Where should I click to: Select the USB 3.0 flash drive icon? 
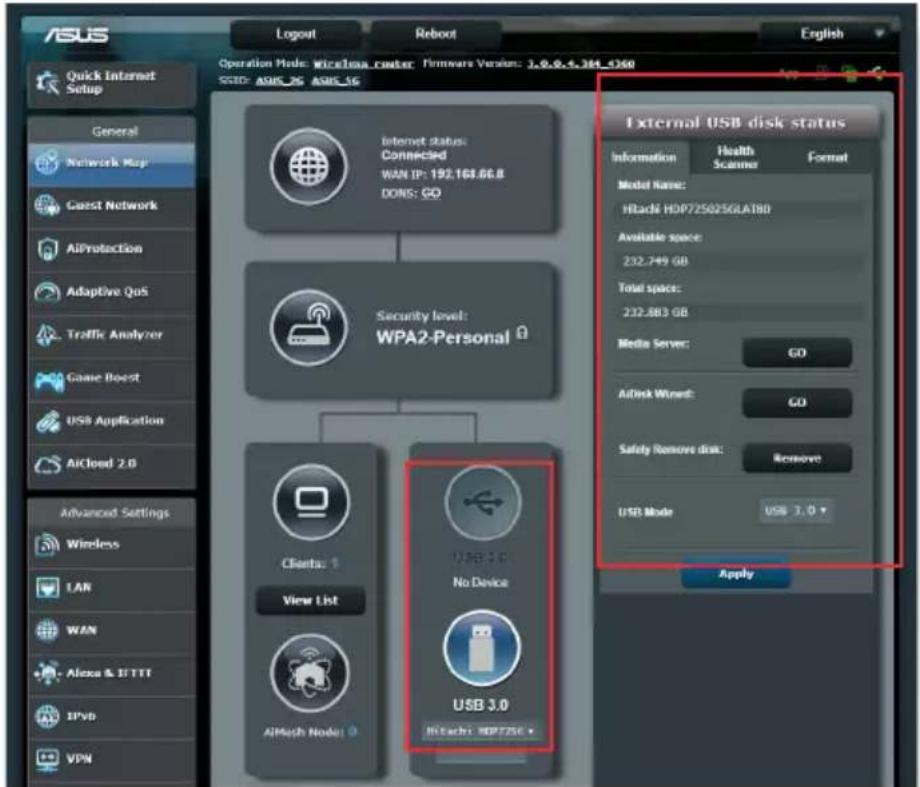(482, 648)
